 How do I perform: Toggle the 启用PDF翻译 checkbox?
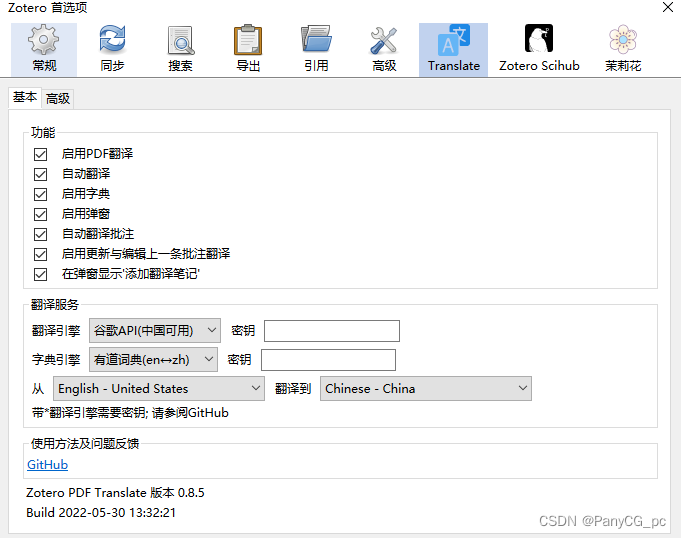40,154
